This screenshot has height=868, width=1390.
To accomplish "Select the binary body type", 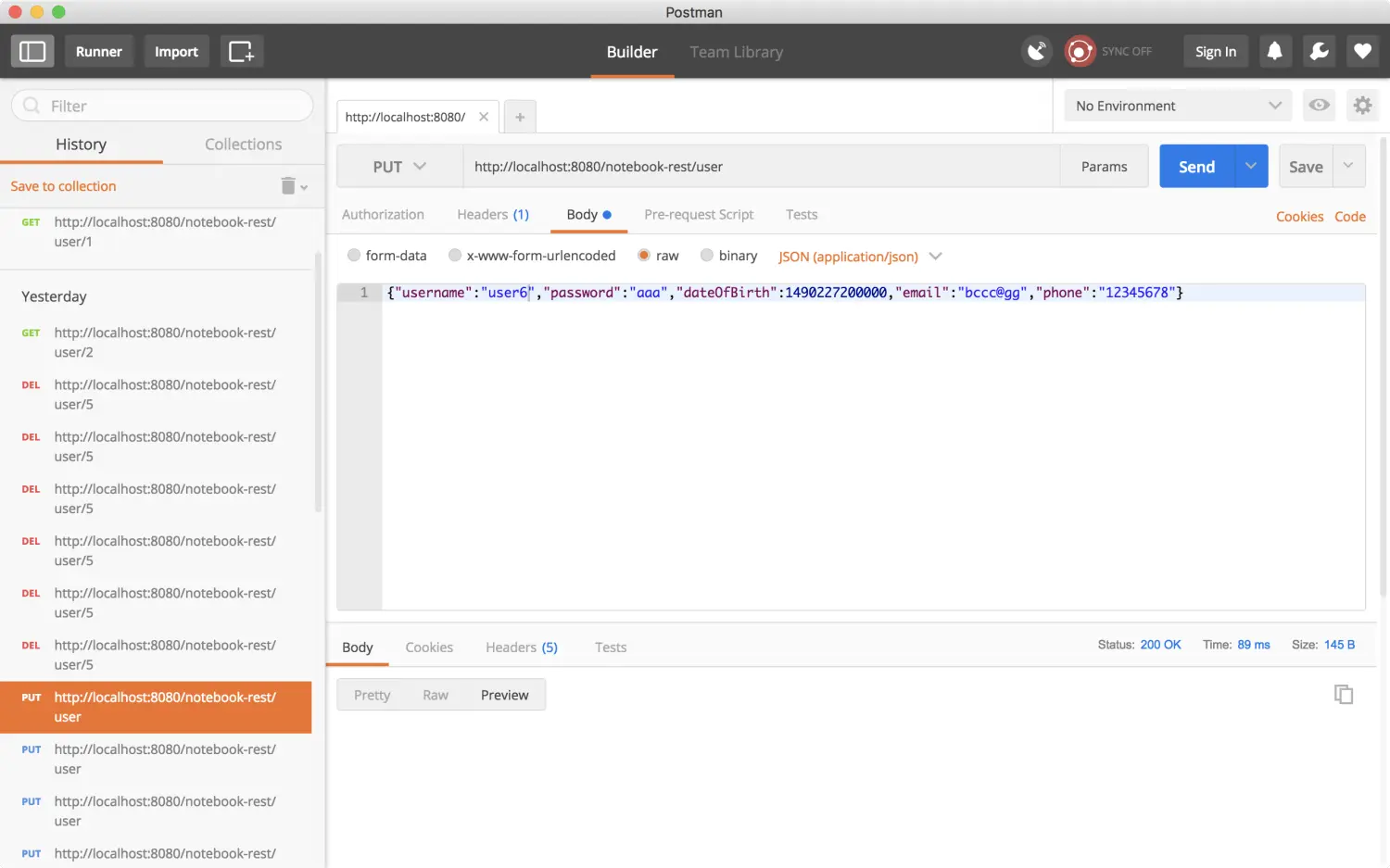I will coord(707,255).
